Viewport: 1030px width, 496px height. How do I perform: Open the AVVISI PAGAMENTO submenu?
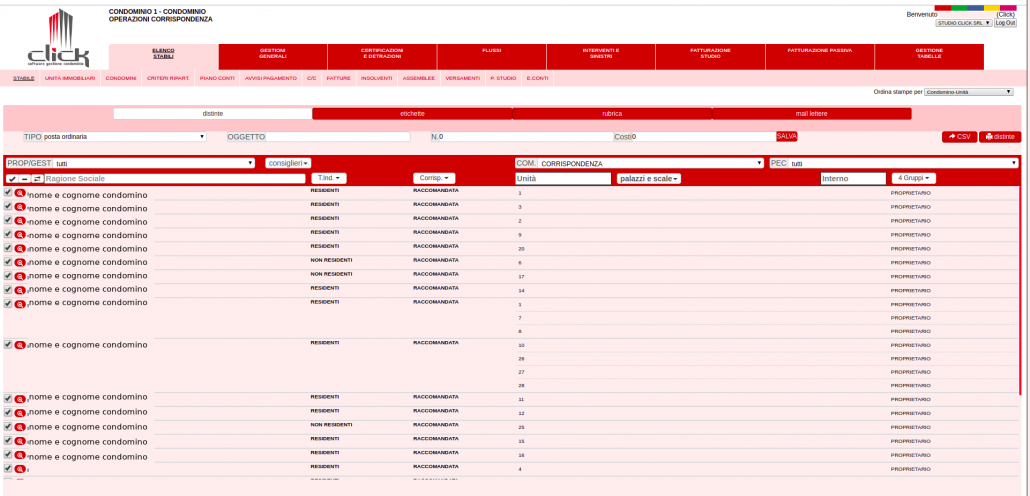point(271,78)
